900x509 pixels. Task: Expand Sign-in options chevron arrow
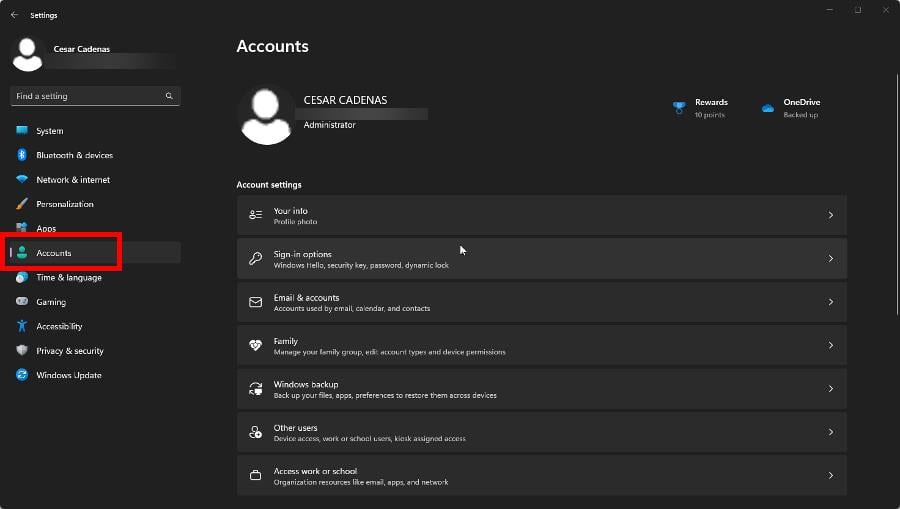[830, 258]
